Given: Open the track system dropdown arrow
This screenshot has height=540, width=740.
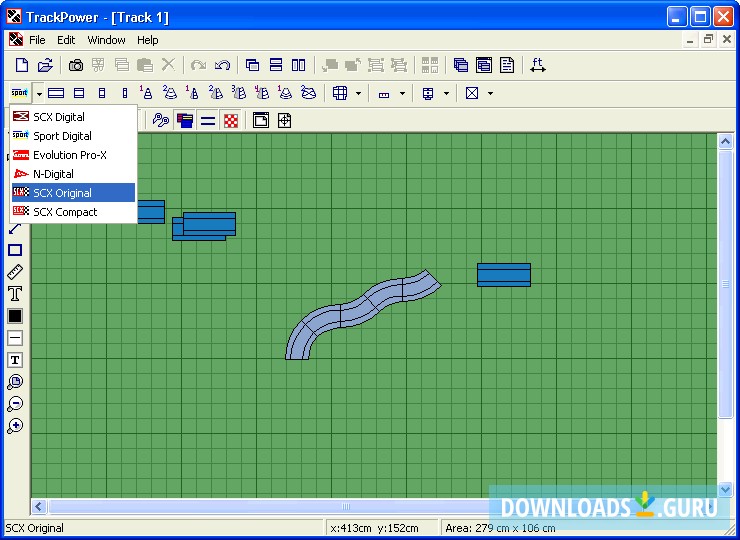Looking at the screenshot, I should pyautogui.click(x=39, y=94).
